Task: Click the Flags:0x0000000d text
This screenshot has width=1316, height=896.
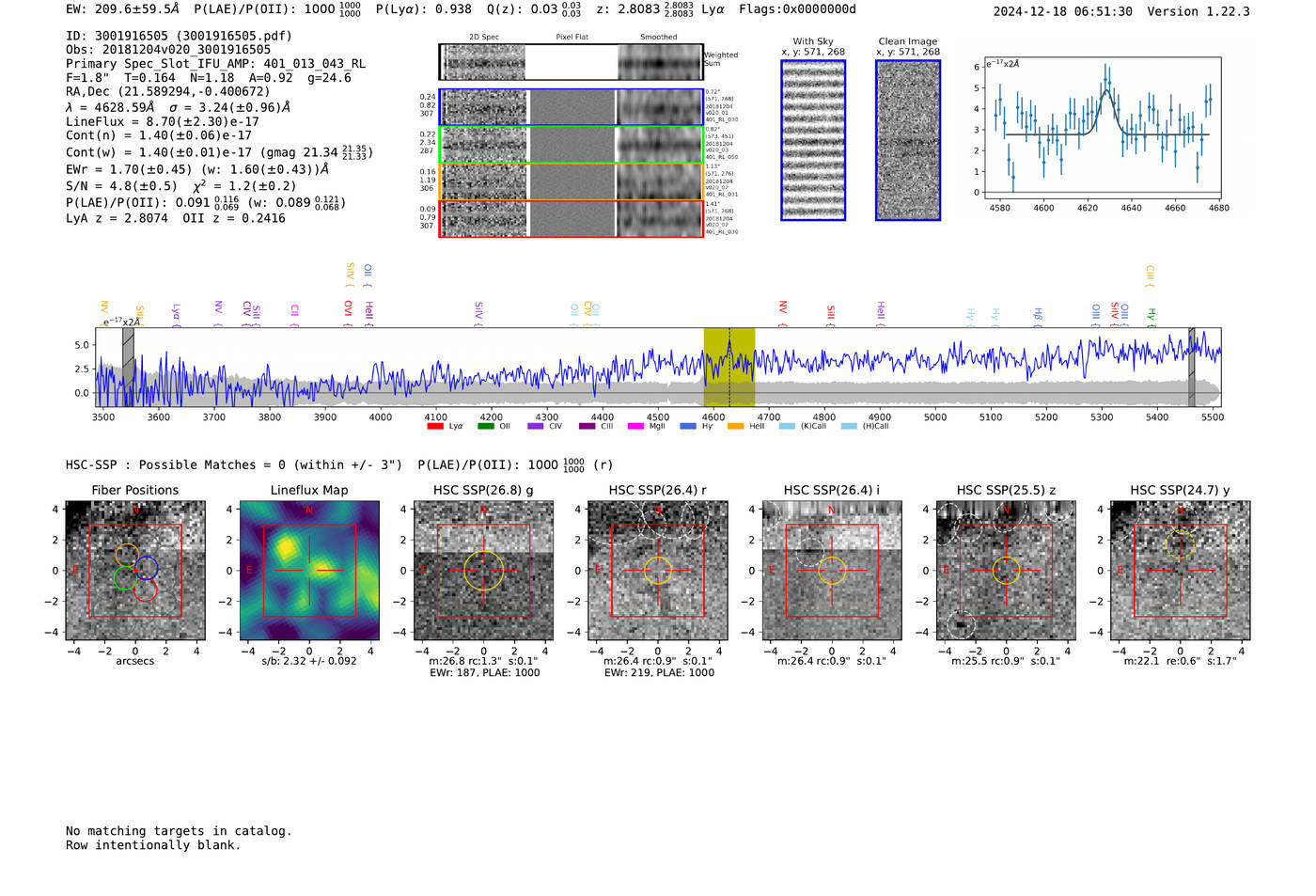Action: tap(797, 9)
